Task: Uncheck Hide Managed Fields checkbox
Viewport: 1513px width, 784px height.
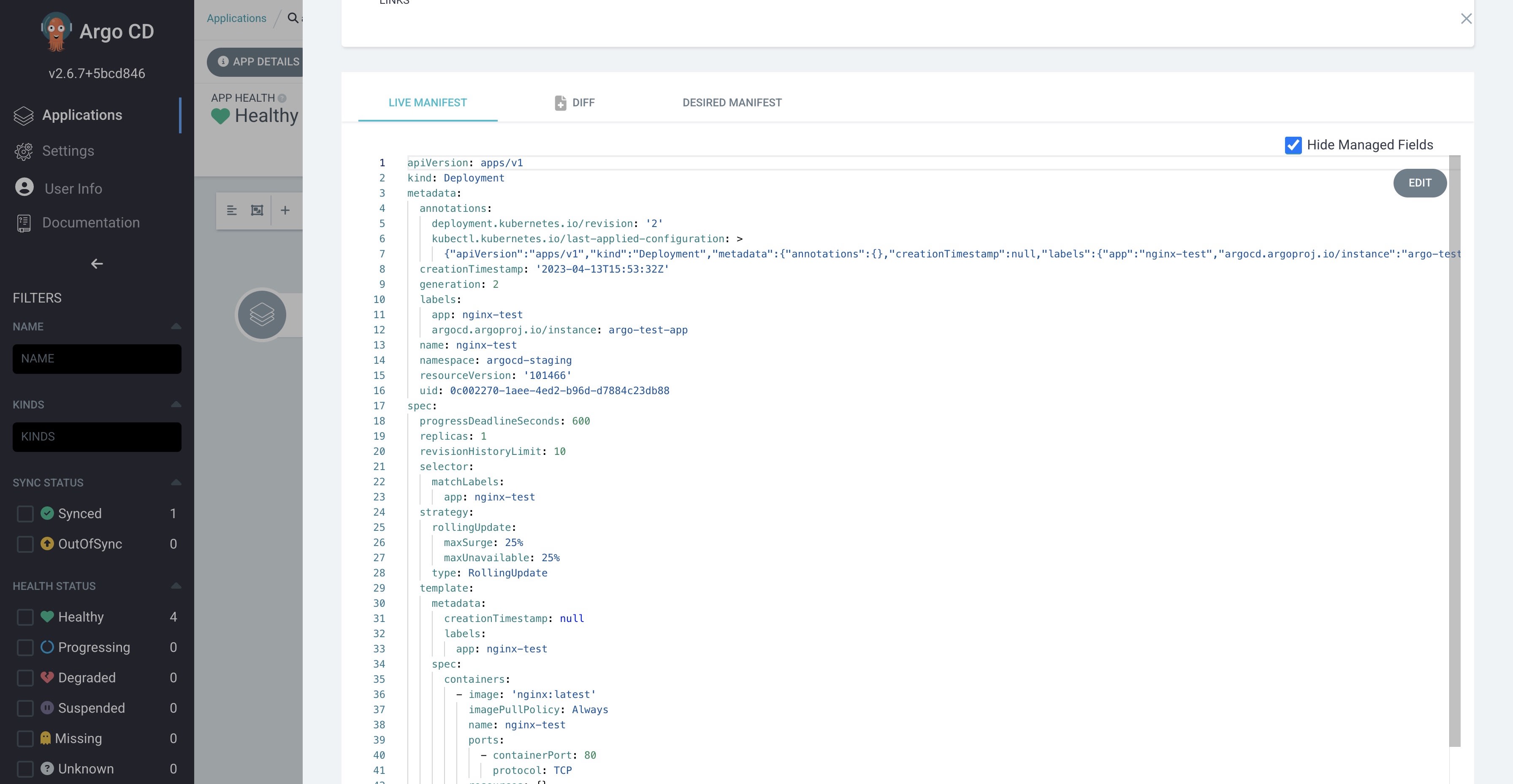Action: 1293,145
